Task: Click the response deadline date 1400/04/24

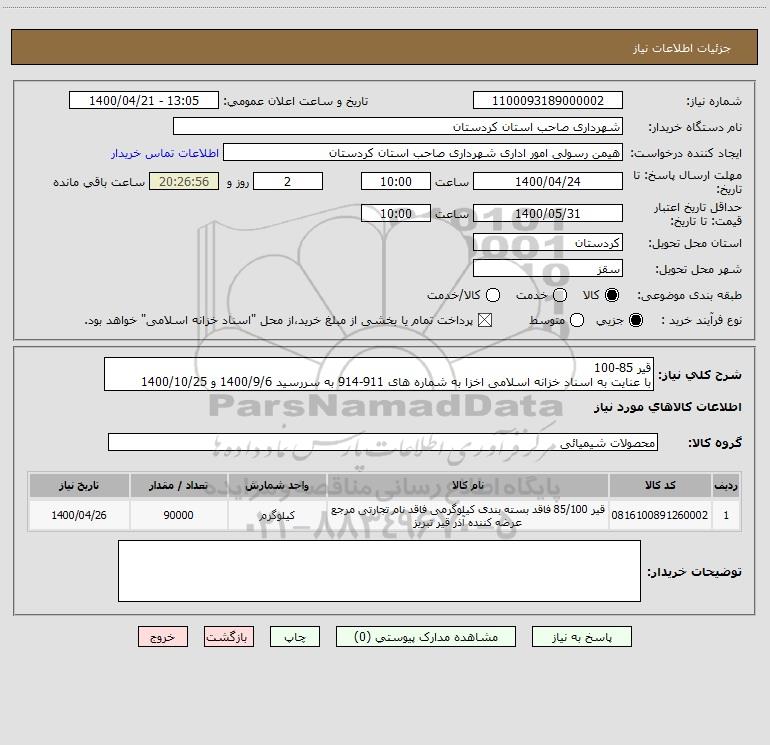Action: click(x=548, y=181)
